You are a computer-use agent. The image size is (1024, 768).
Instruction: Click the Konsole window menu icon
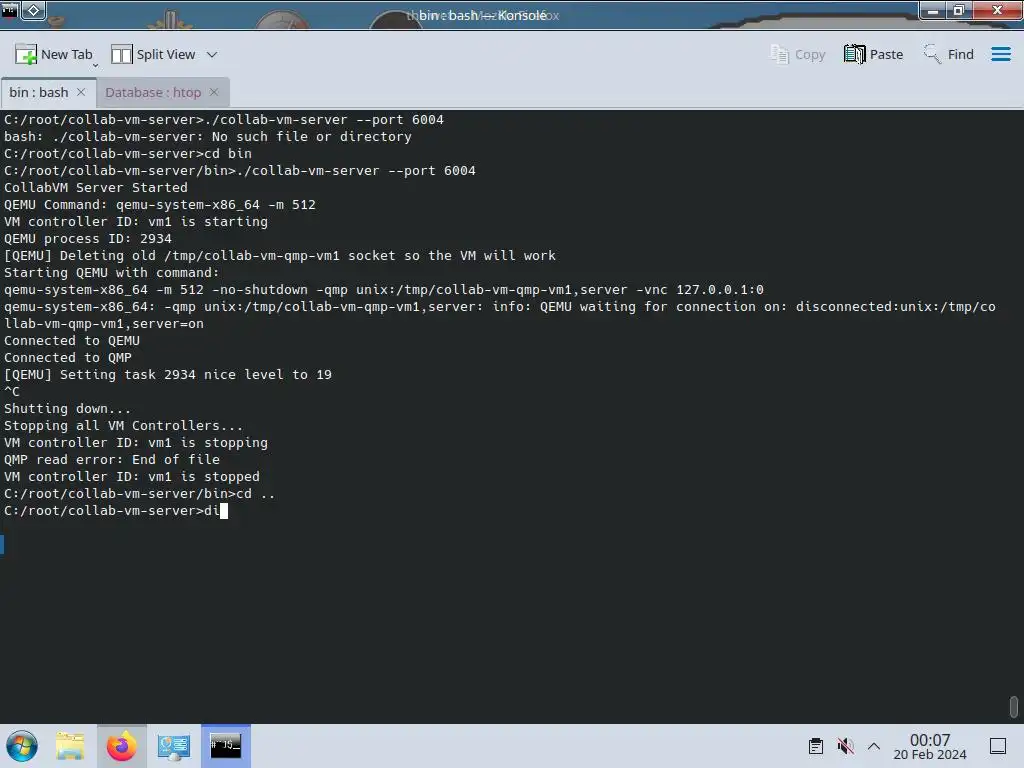click(x=9, y=10)
